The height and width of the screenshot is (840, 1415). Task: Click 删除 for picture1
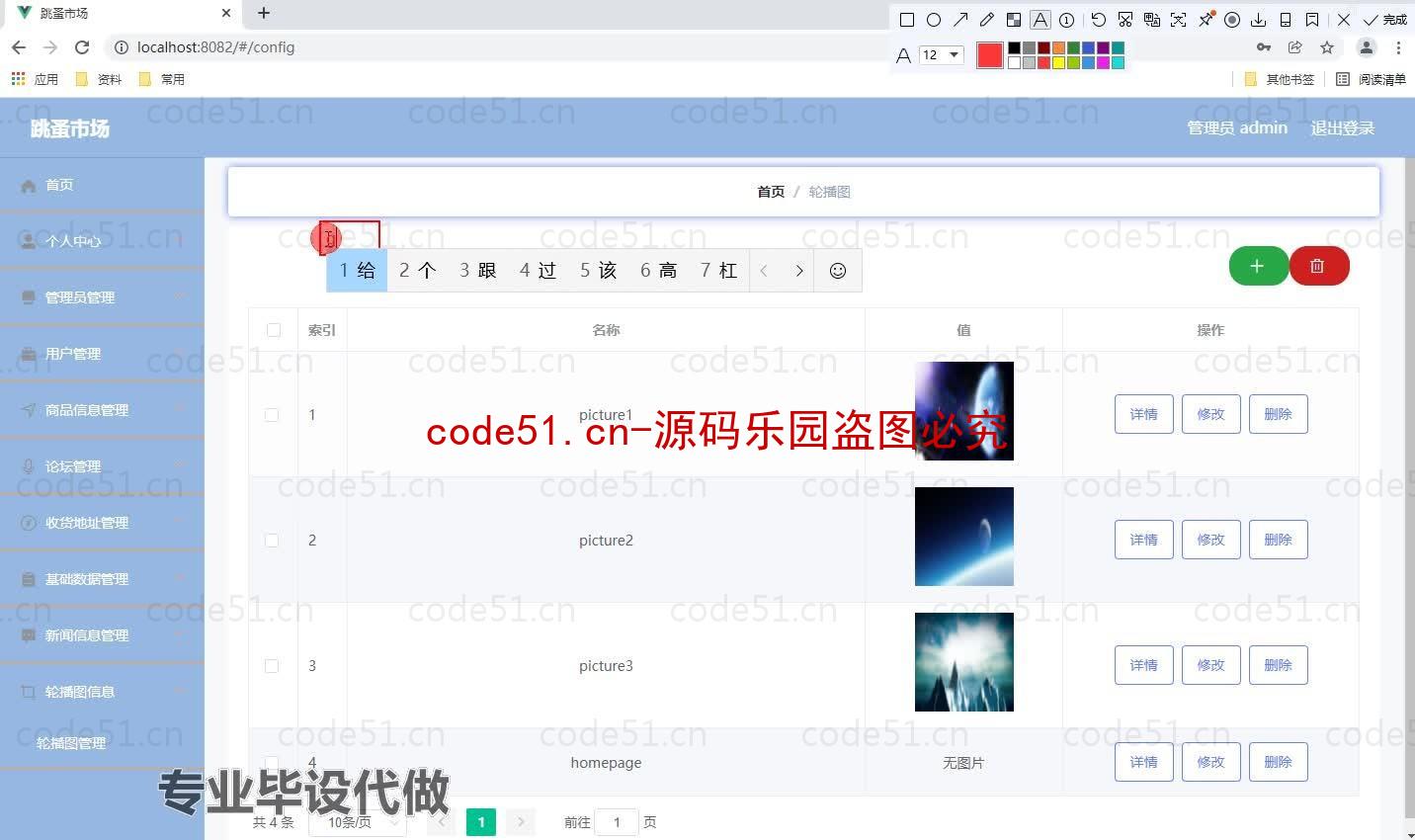tap(1279, 414)
